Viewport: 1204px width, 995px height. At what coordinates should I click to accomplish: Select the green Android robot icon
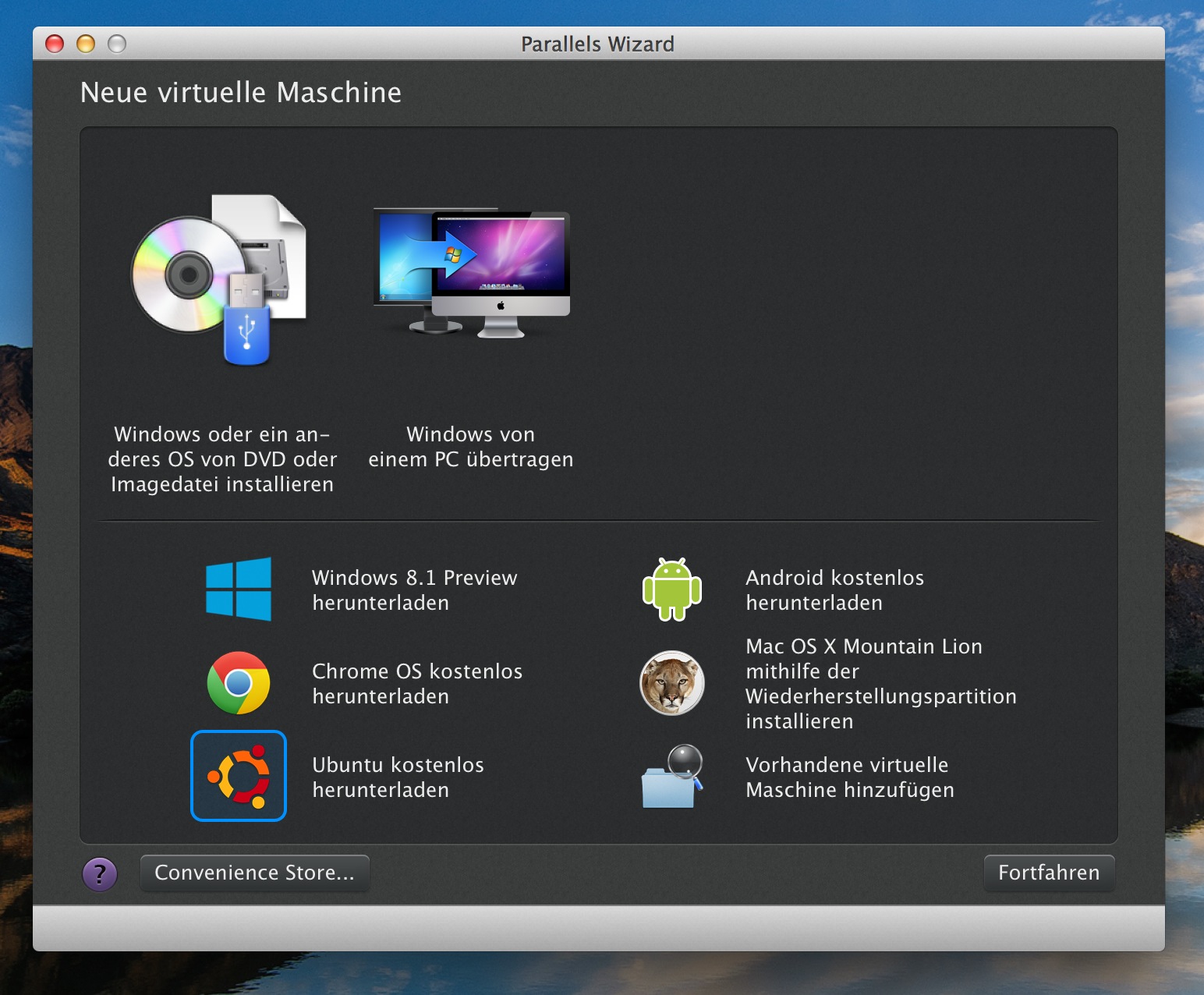671,590
